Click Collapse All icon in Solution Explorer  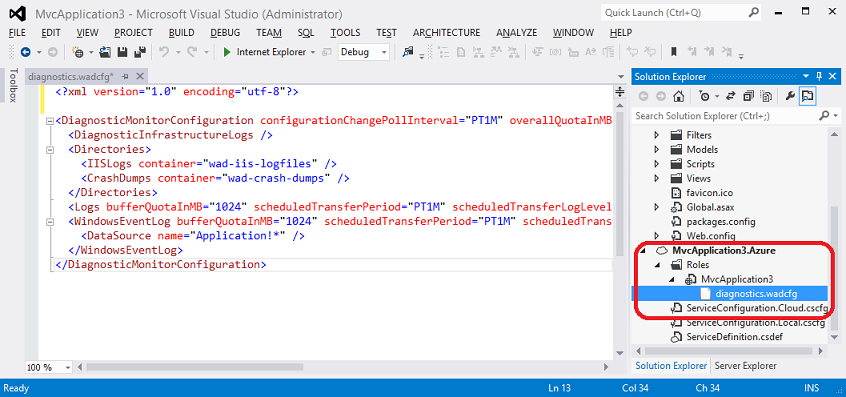click(x=748, y=96)
